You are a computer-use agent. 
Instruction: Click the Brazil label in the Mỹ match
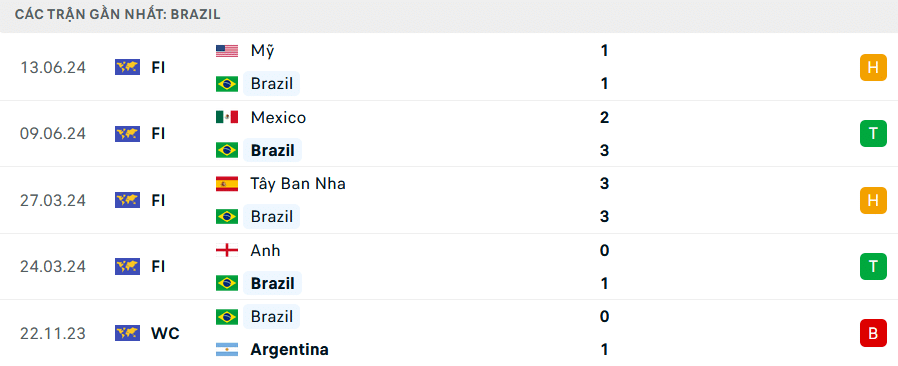pos(271,84)
